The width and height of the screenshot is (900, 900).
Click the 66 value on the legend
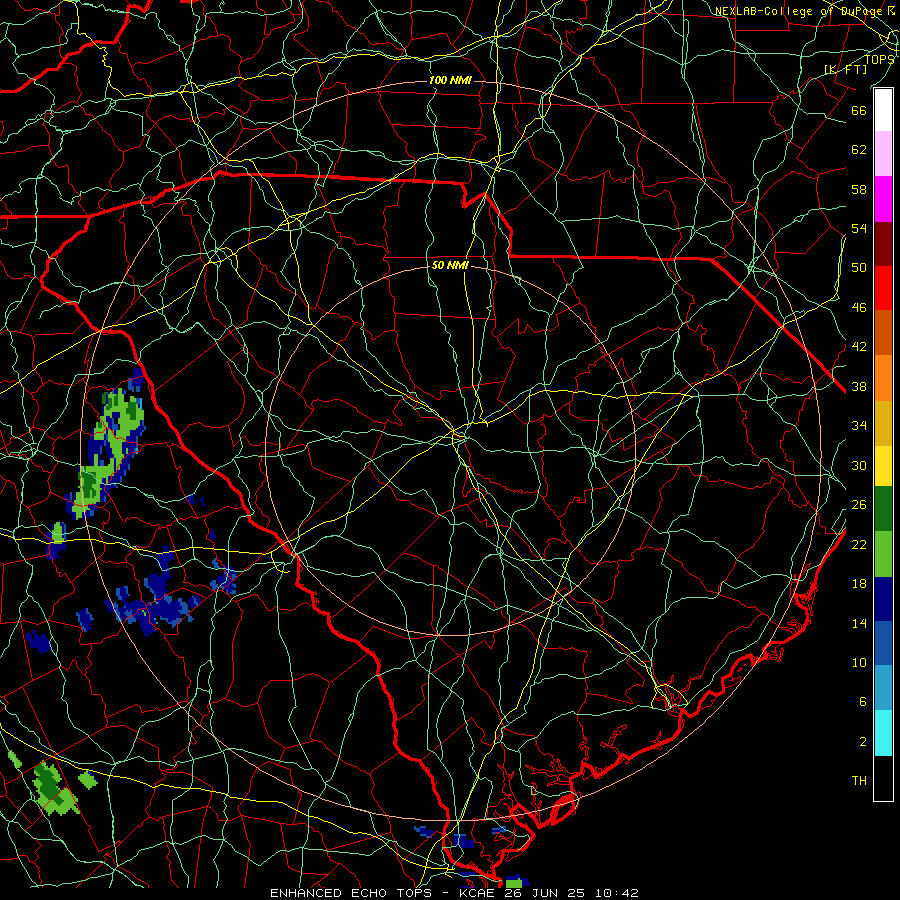coord(859,110)
